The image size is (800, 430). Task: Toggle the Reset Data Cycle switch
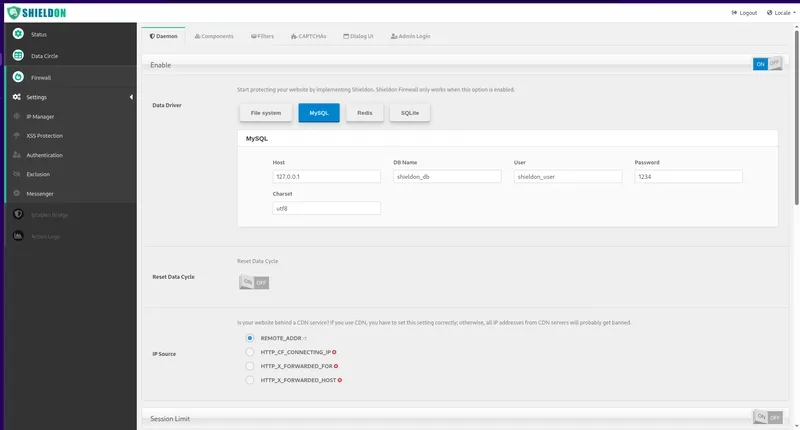pos(254,282)
